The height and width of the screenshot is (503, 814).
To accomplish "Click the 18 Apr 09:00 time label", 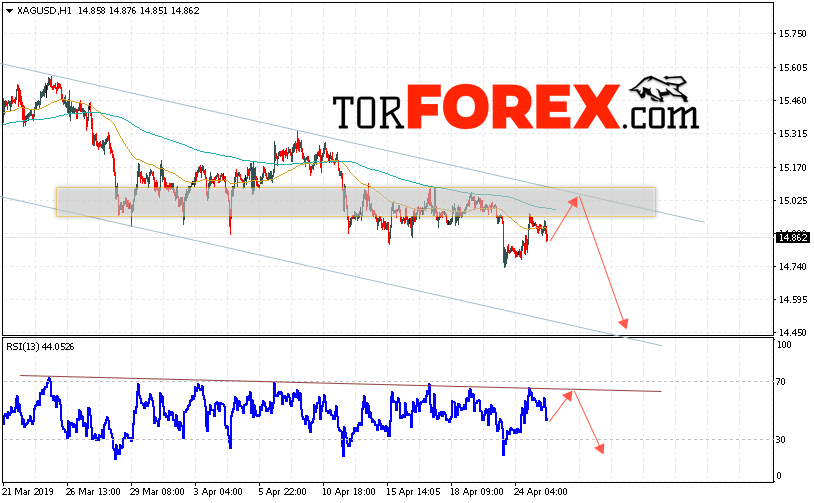I will coord(476,492).
